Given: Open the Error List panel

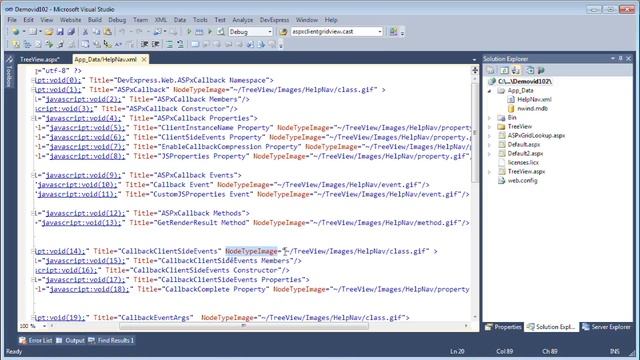Looking at the screenshot, I should 36,340.
